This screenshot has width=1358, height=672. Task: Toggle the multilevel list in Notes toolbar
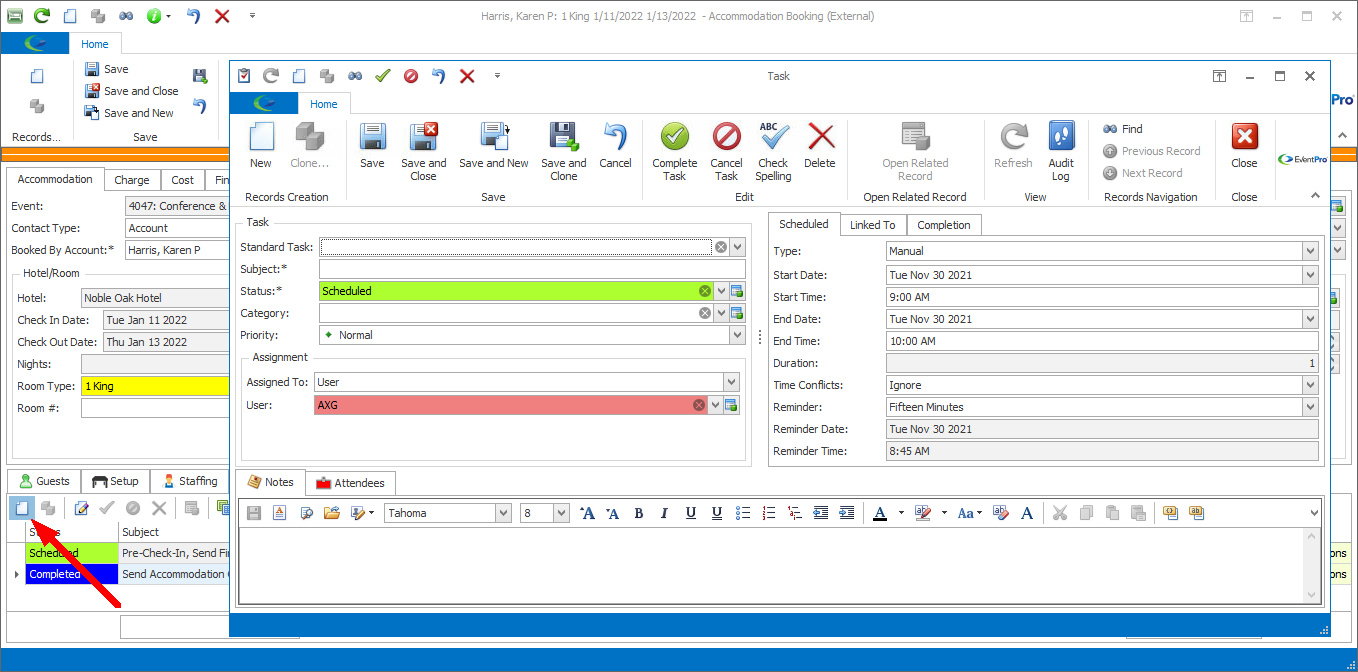click(795, 513)
